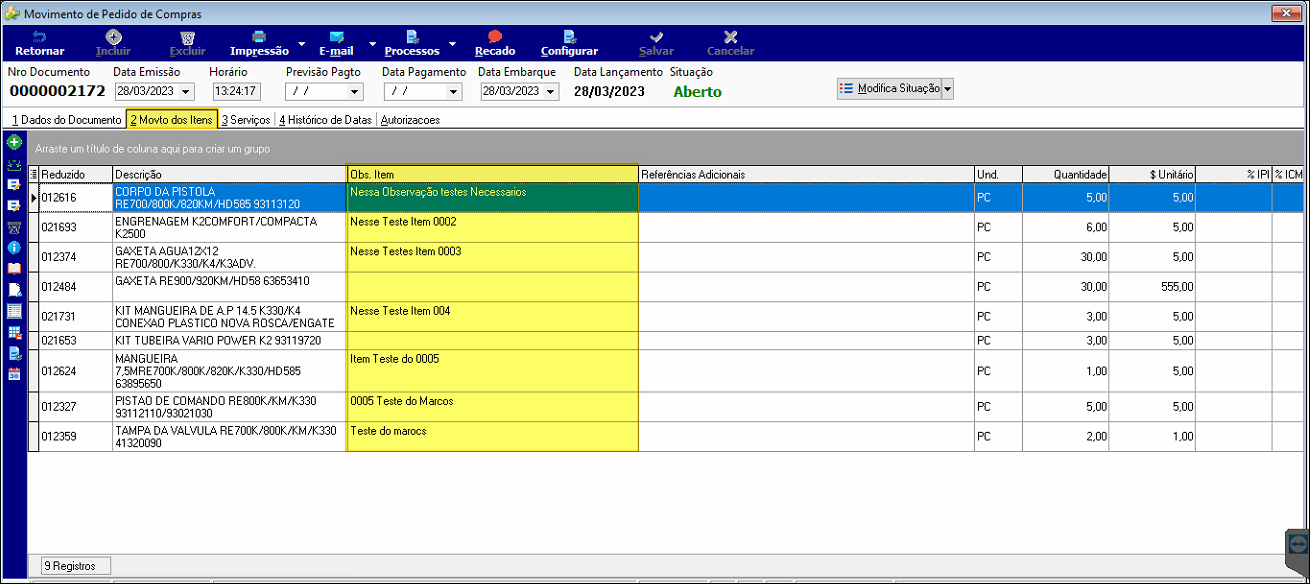The height and width of the screenshot is (584, 1310).
Task: Click the TAMPA DA VALVULA description cell
Action: tap(229, 437)
